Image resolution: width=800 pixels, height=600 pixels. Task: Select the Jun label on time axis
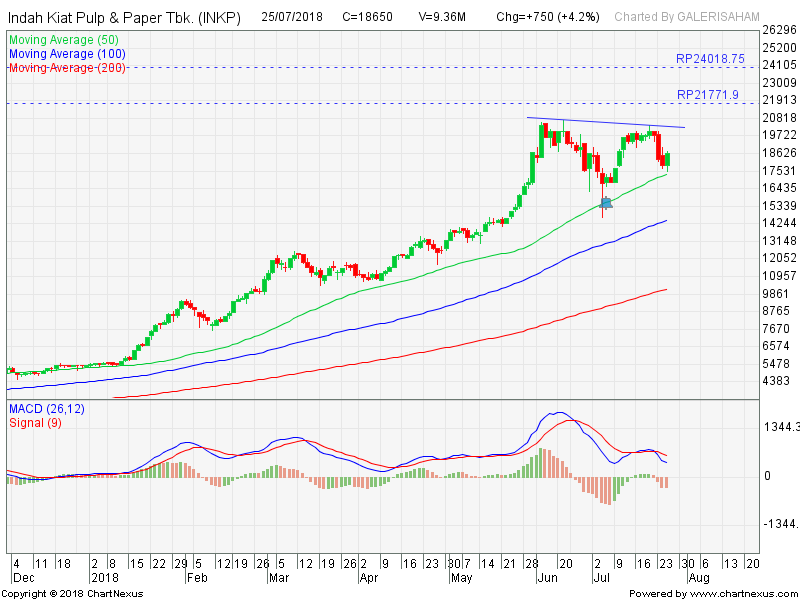(548, 578)
